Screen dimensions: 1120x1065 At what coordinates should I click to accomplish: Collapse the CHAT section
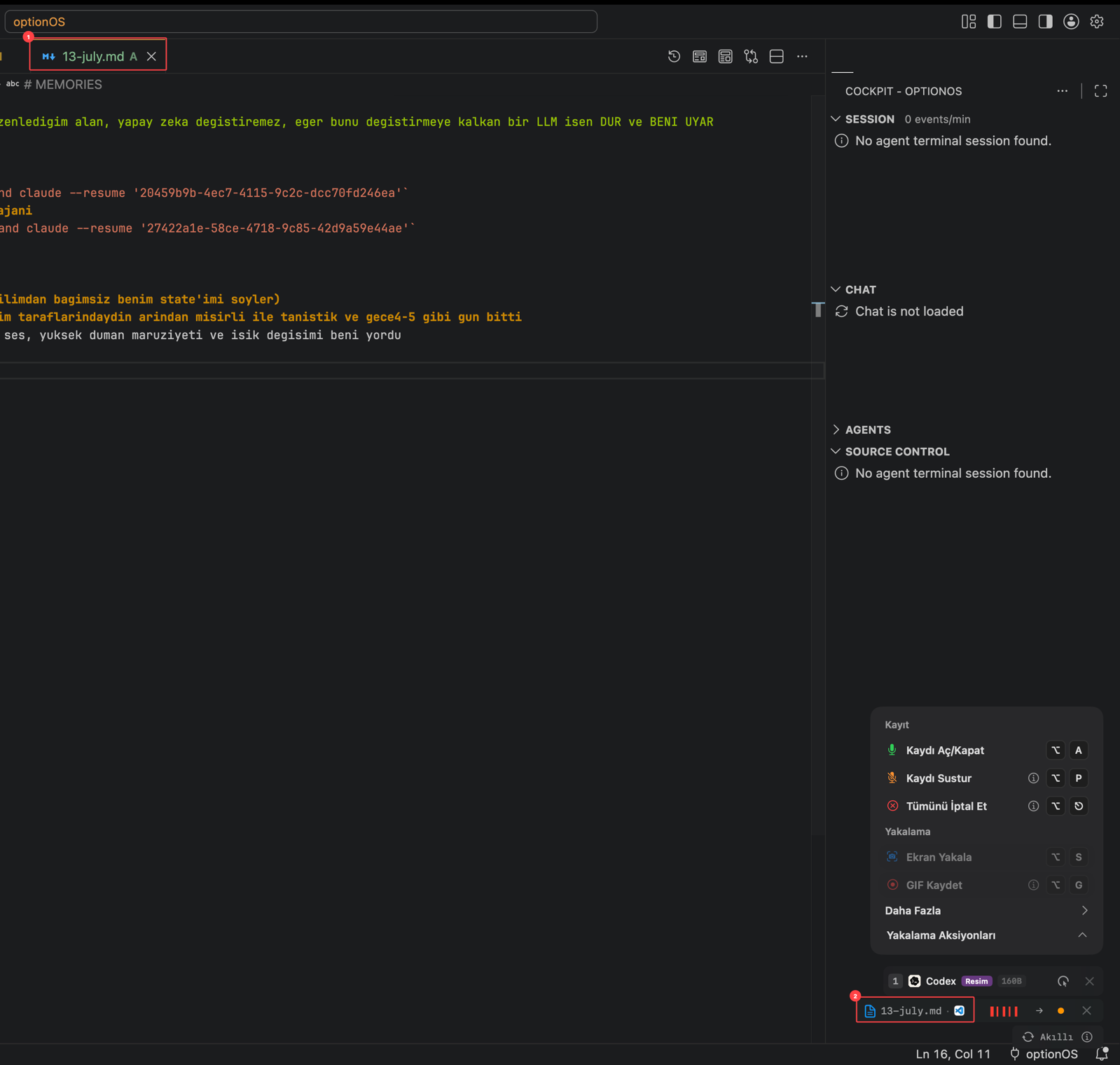click(836, 289)
